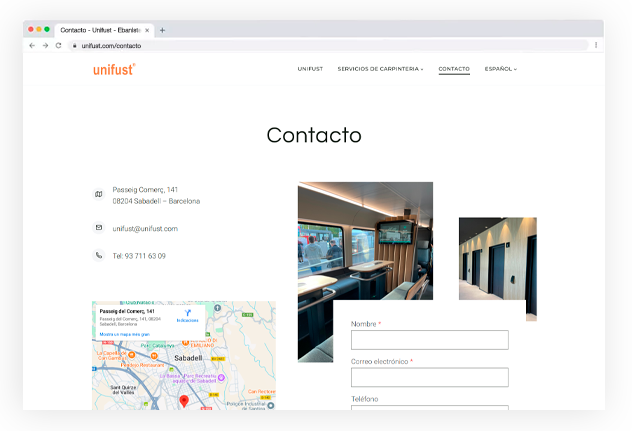Close the Contacto - Unifust tab
632x431 pixels.
click(x=147, y=30)
